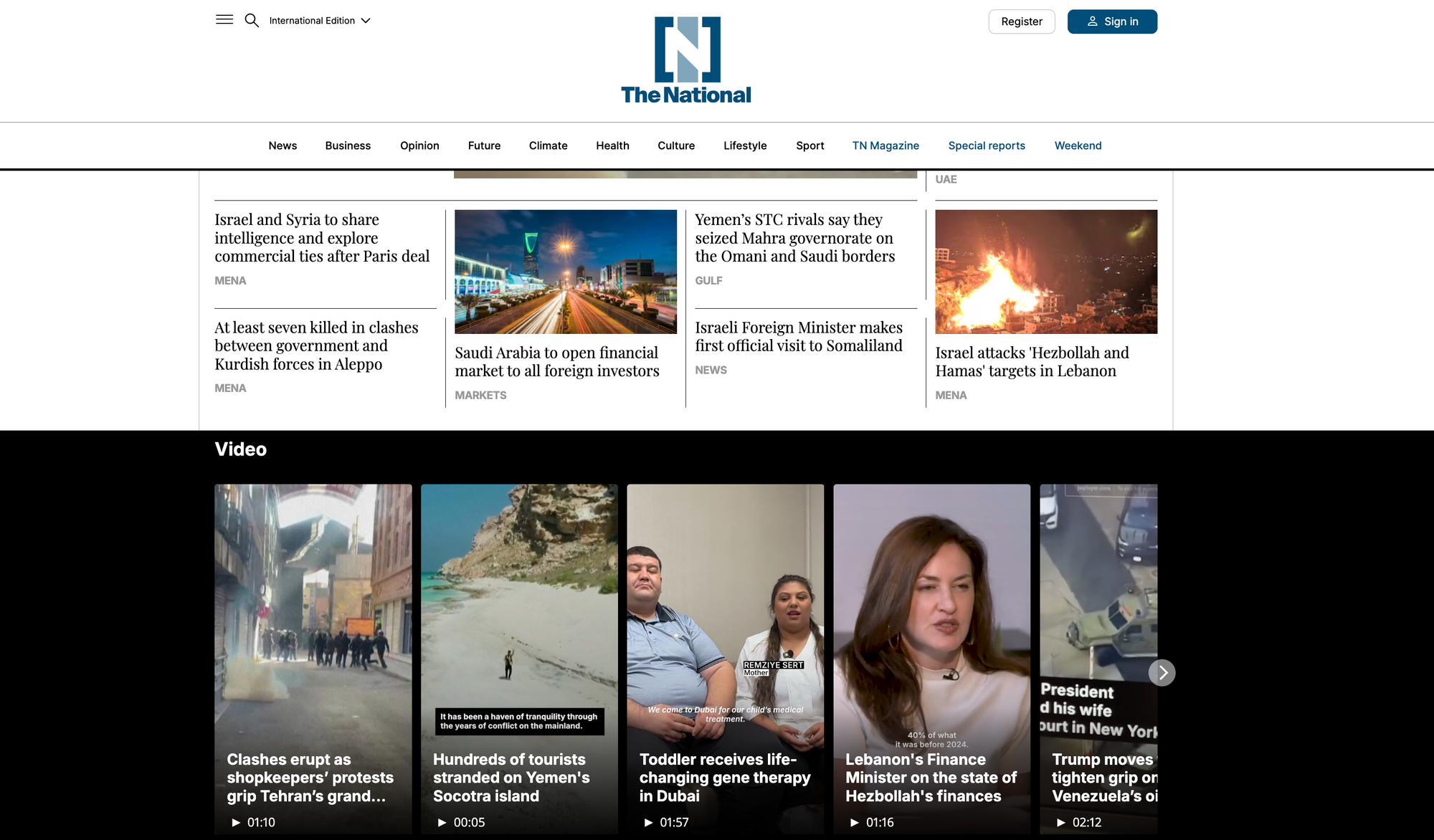Click the GULF category label

pyautogui.click(x=708, y=281)
